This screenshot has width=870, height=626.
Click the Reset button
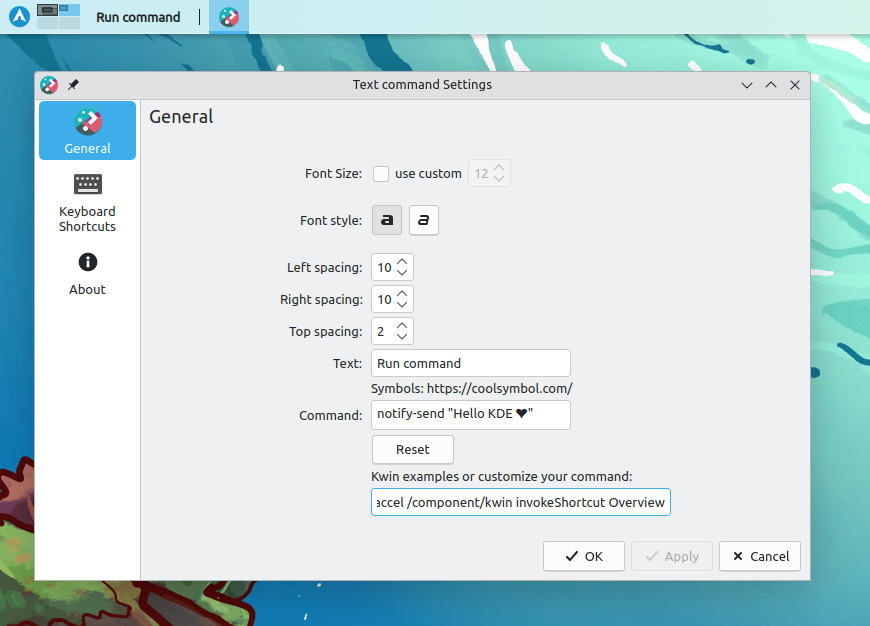(x=413, y=450)
